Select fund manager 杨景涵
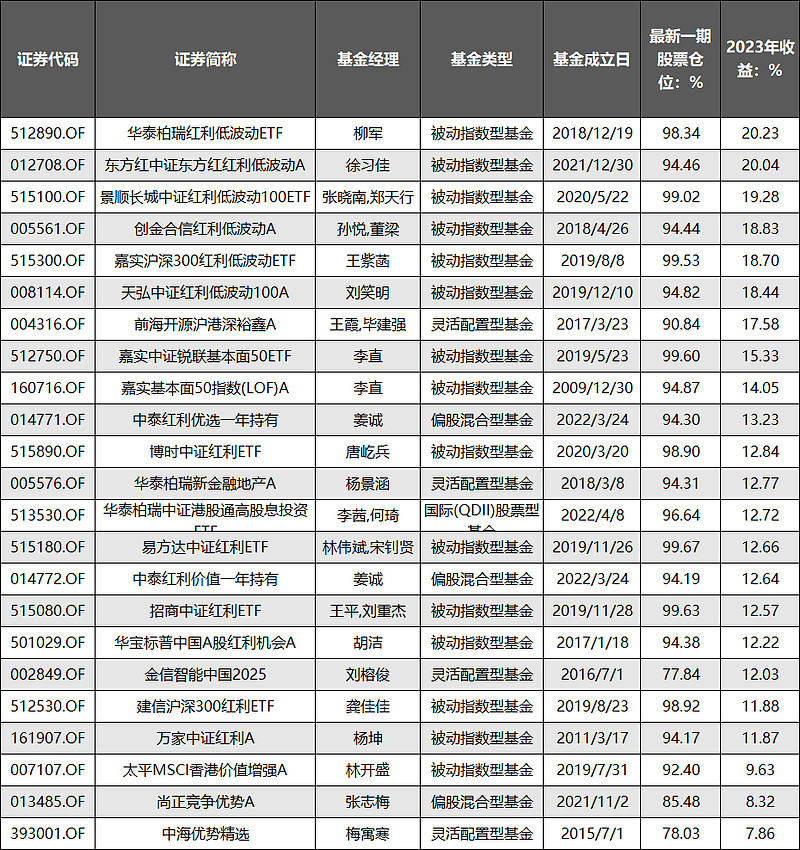This screenshot has height=850, width=800. [x=368, y=484]
